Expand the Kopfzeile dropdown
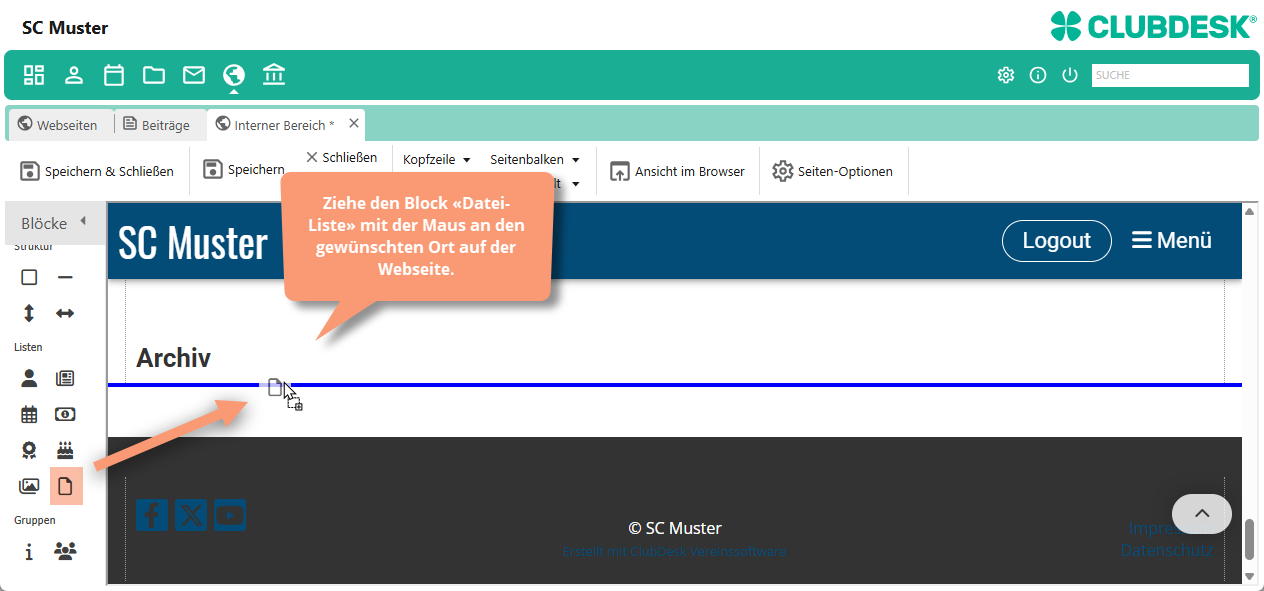The height and width of the screenshot is (591, 1264). point(436,159)
